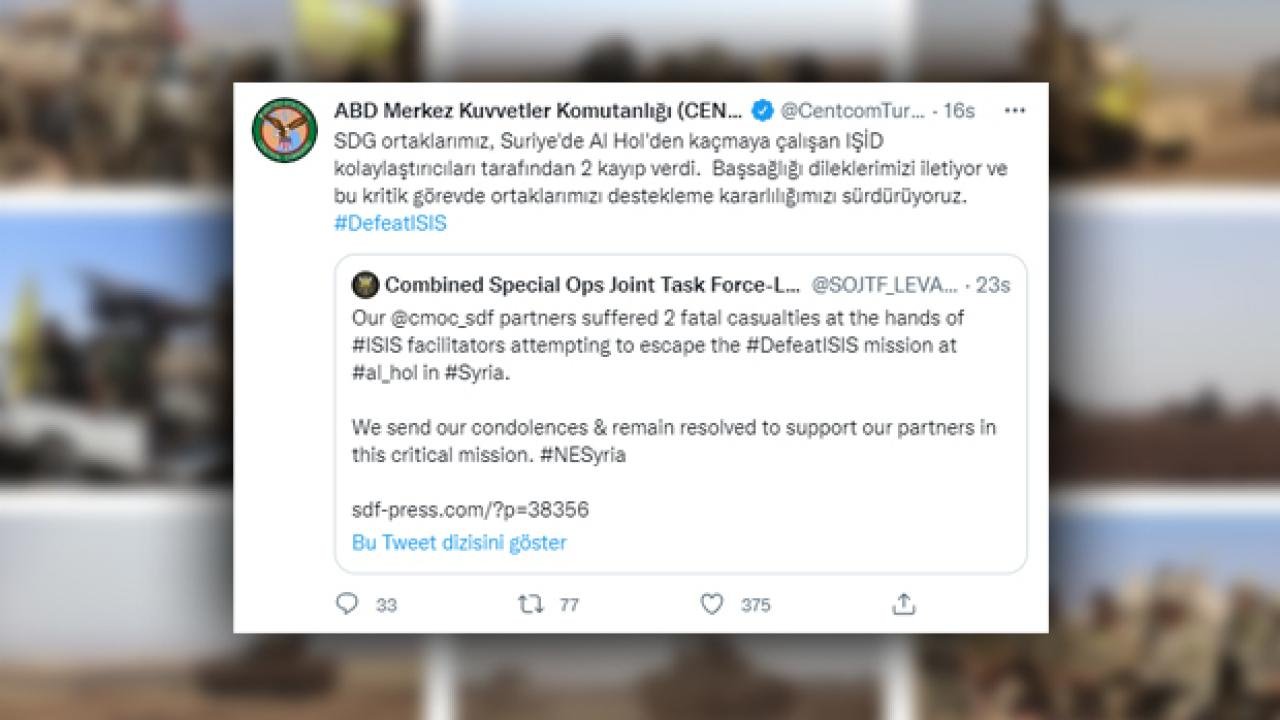Click the @CentcomTur handle
Viewport: 1280px width, 720px height.
tap(852, 110)
